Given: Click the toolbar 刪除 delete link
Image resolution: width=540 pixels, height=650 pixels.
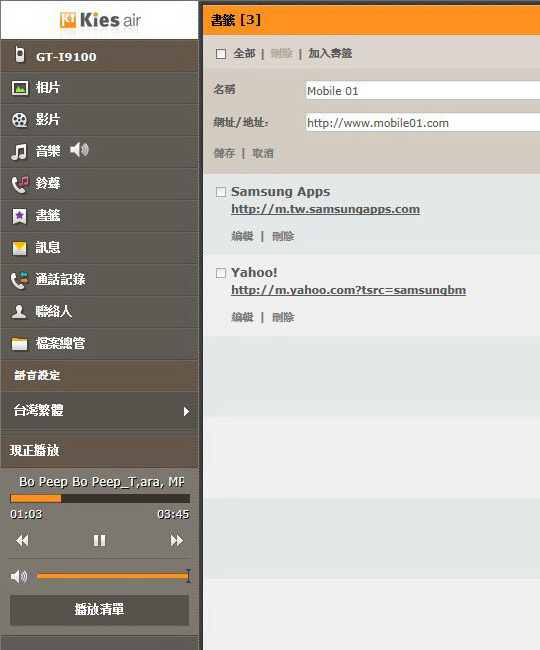Looking at the screenshot, I should click(x=281, y=53).
